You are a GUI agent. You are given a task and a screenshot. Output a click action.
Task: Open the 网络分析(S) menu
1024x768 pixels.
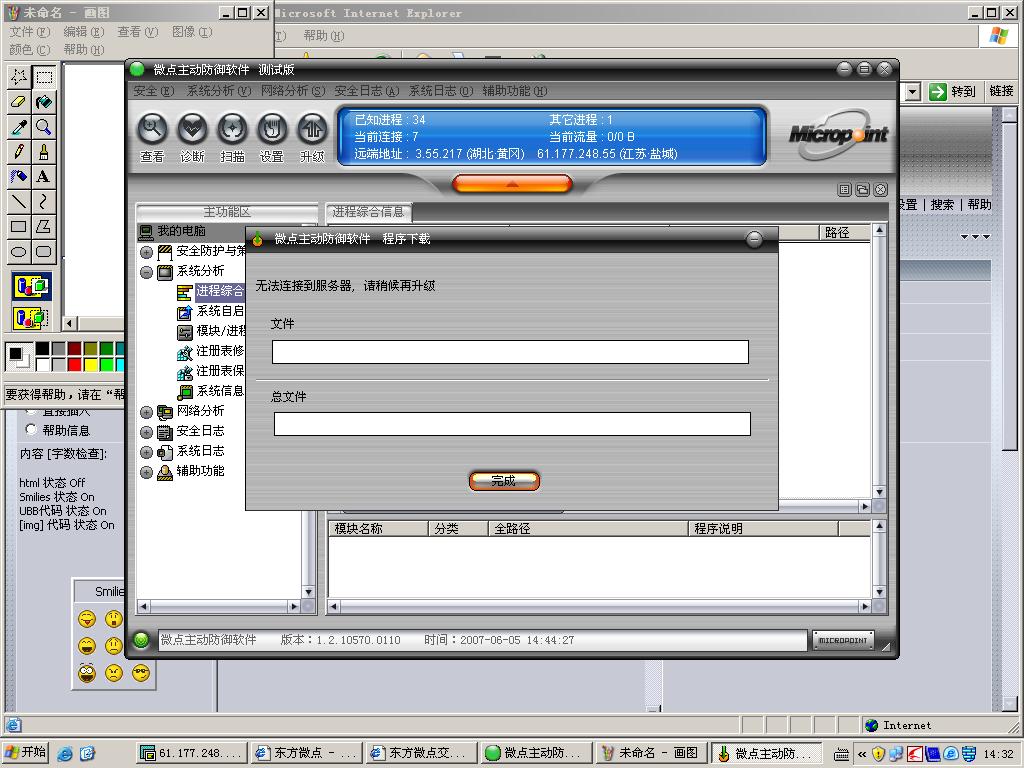point(293,91)
